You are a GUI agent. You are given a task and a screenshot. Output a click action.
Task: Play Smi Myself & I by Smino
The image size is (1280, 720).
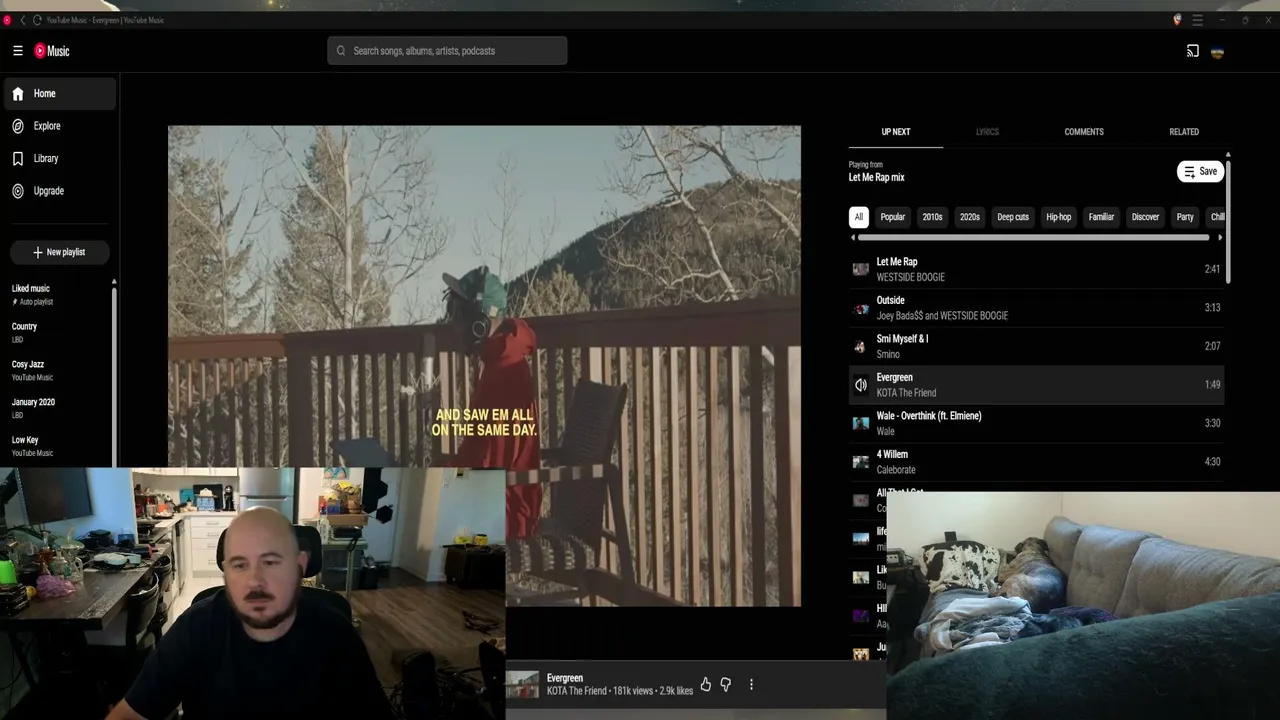(x=1036, y=346)
